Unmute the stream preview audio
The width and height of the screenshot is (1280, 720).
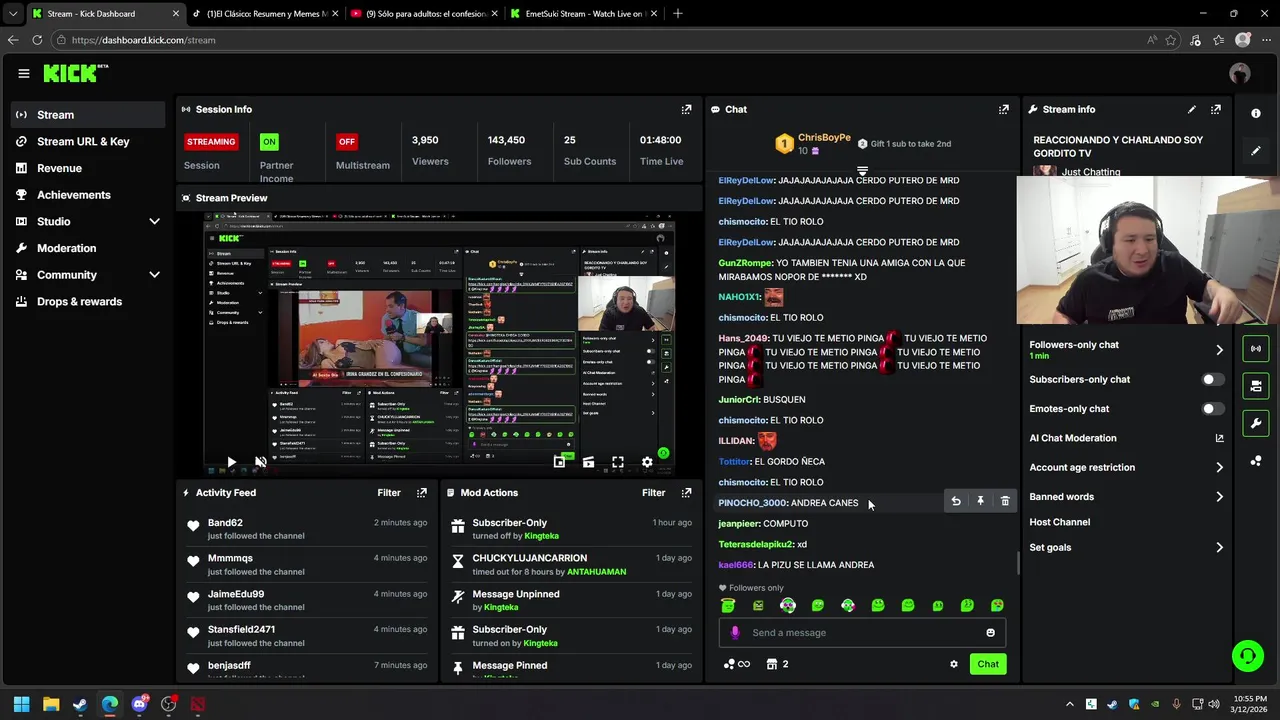pos(261,462)
